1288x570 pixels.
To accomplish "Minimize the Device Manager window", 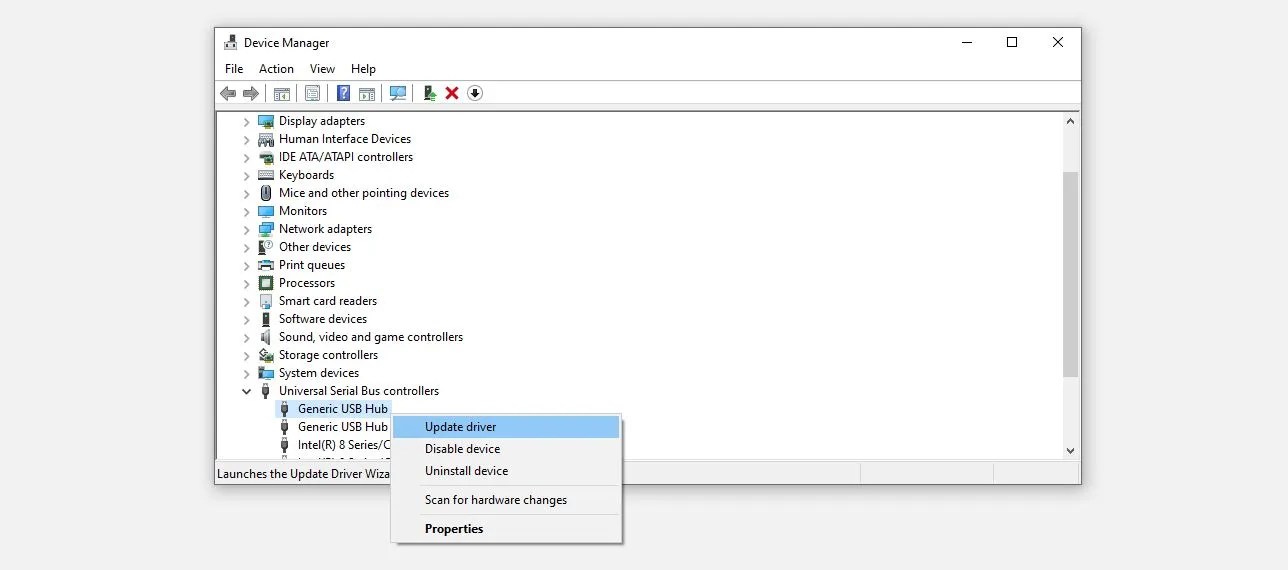I will pos(966,43).
